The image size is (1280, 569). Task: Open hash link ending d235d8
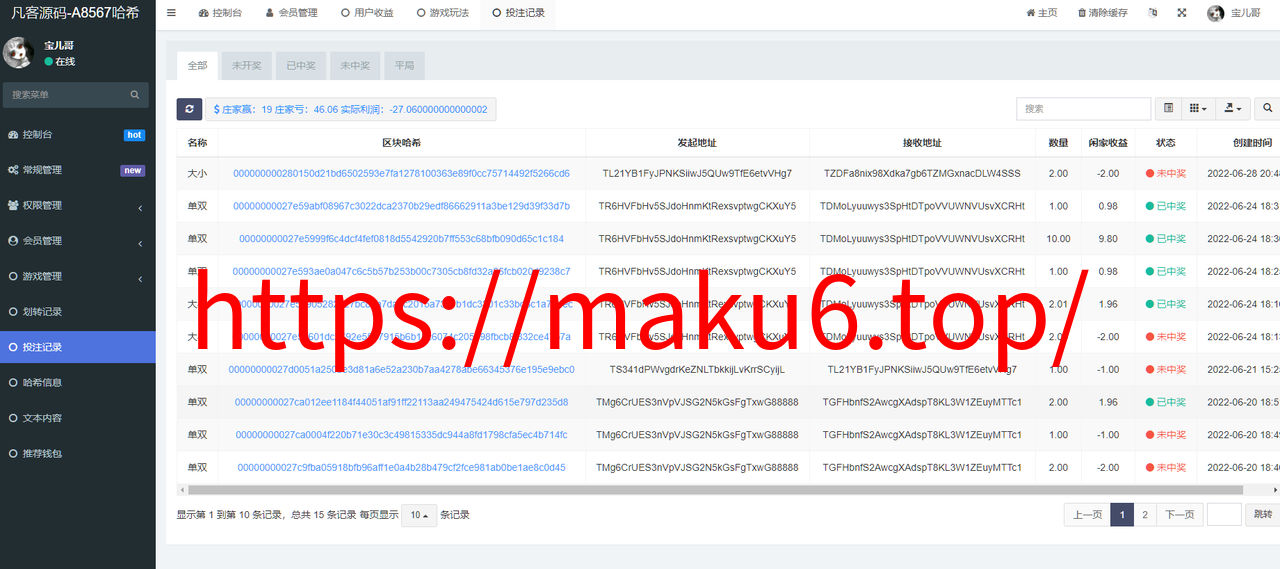[401, 402]
